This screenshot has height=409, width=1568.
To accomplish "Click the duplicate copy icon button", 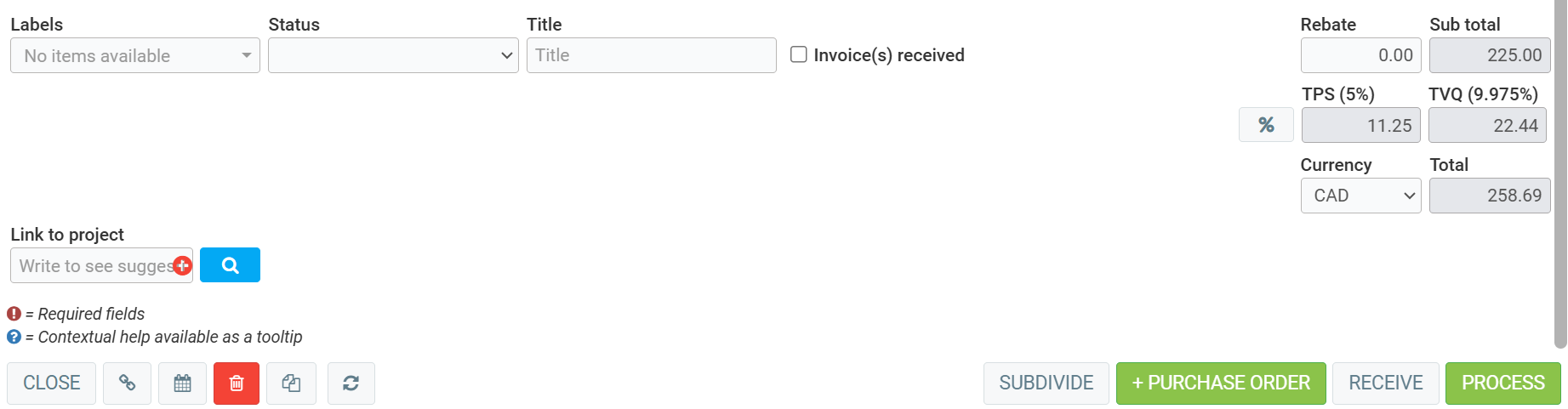I will (x=291, y=383).
